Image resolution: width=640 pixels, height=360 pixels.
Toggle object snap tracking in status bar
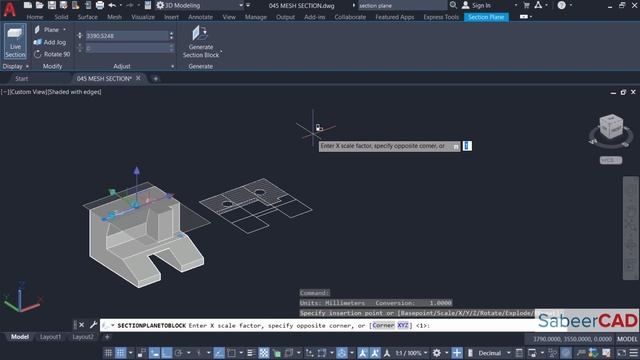pos(219,353)
